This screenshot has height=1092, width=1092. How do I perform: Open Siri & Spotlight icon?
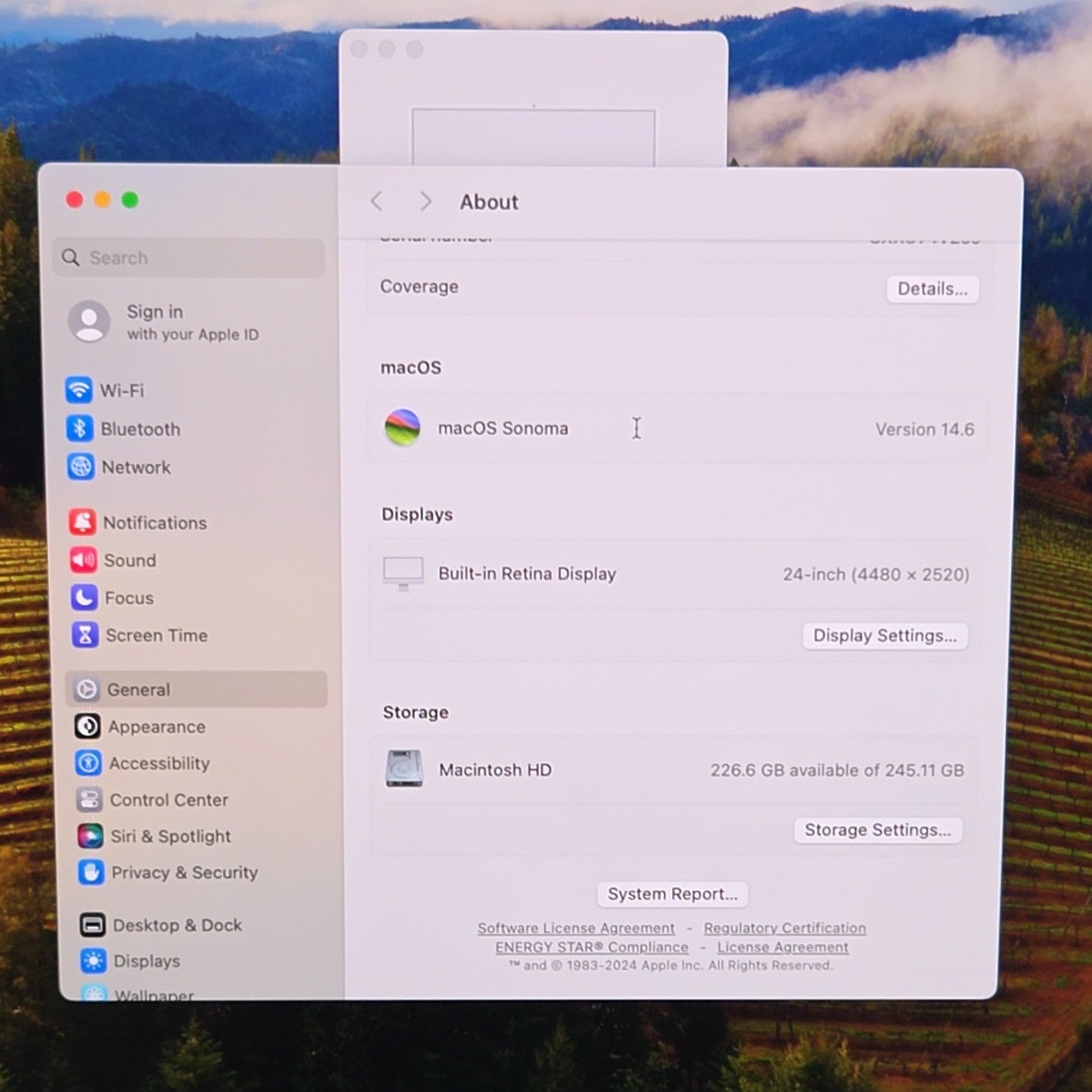[90, 836]
